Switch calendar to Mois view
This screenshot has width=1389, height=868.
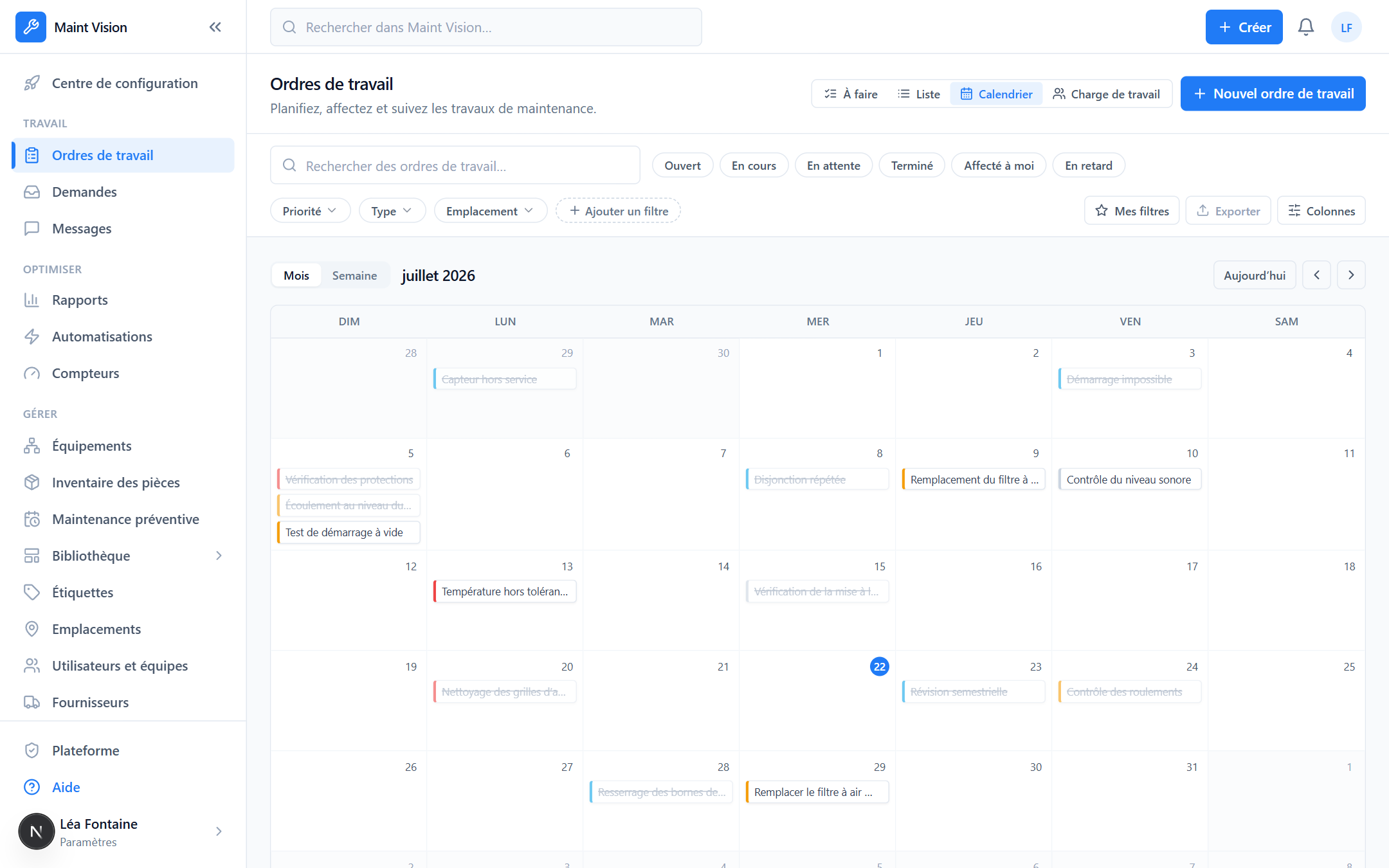coord(296,275)
